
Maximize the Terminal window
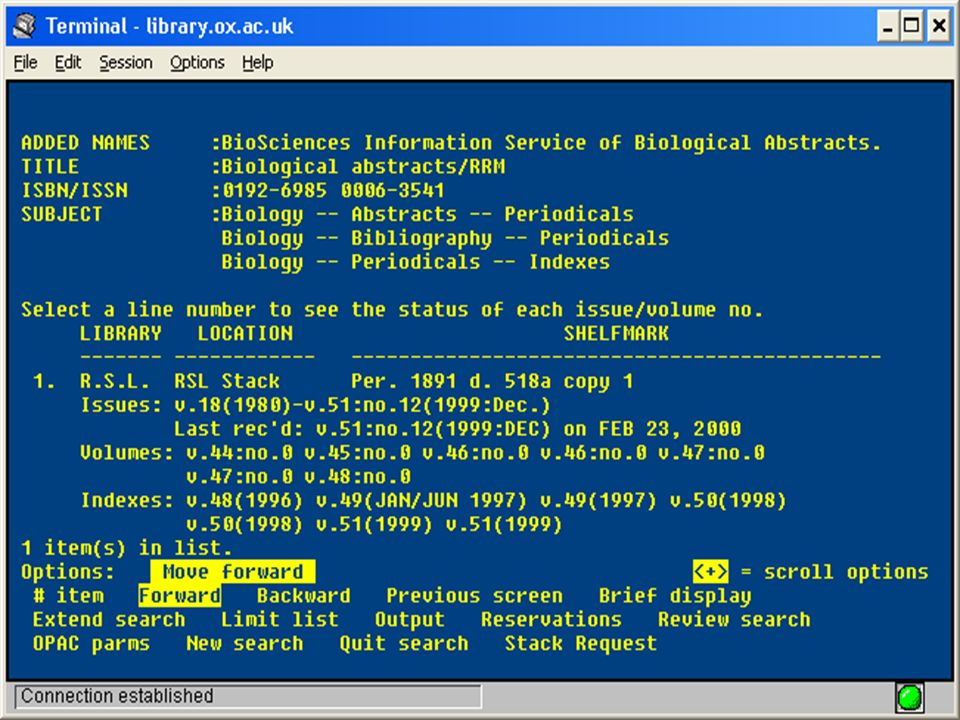coord(911,26)
